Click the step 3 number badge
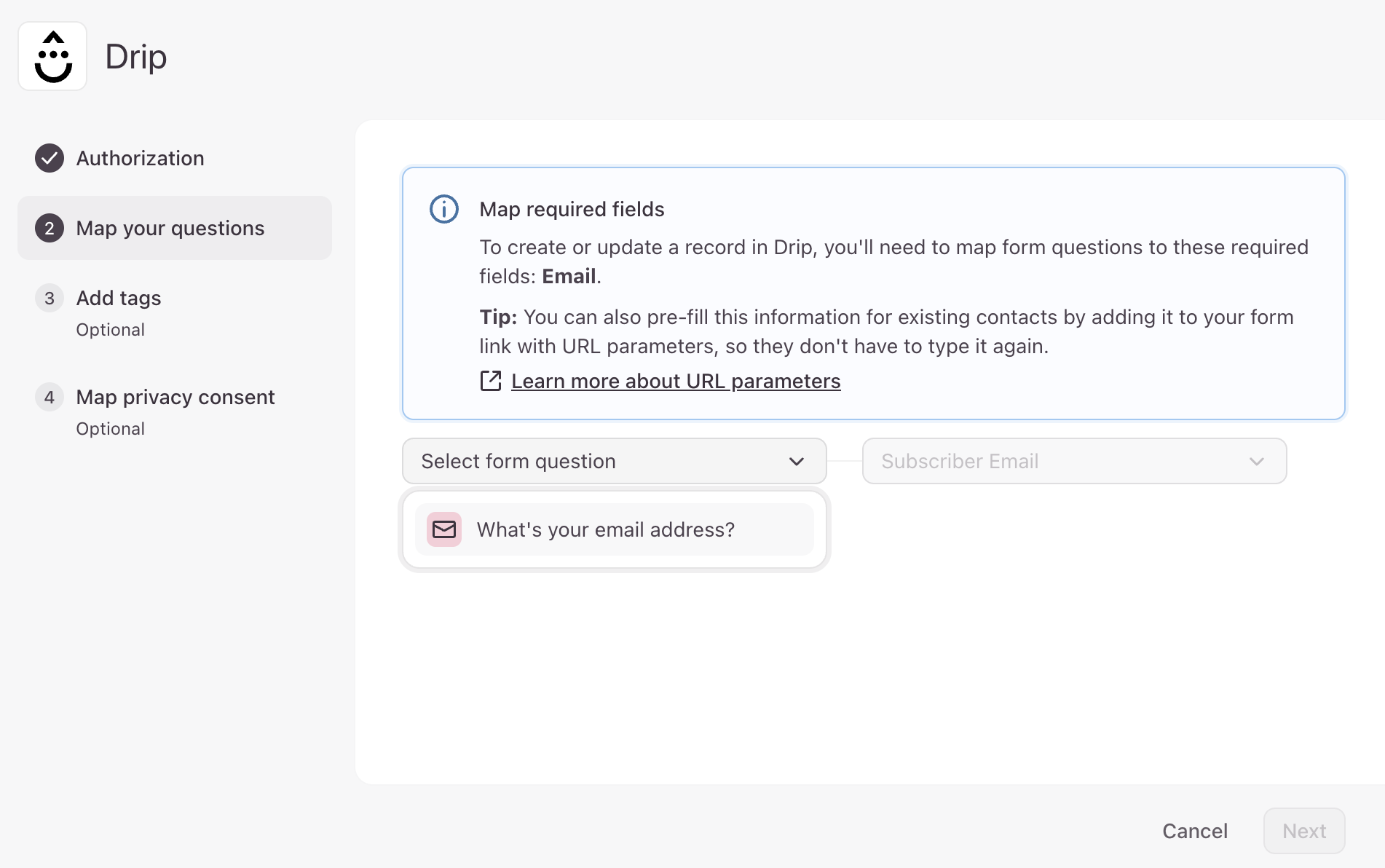 tap(50, 298)
